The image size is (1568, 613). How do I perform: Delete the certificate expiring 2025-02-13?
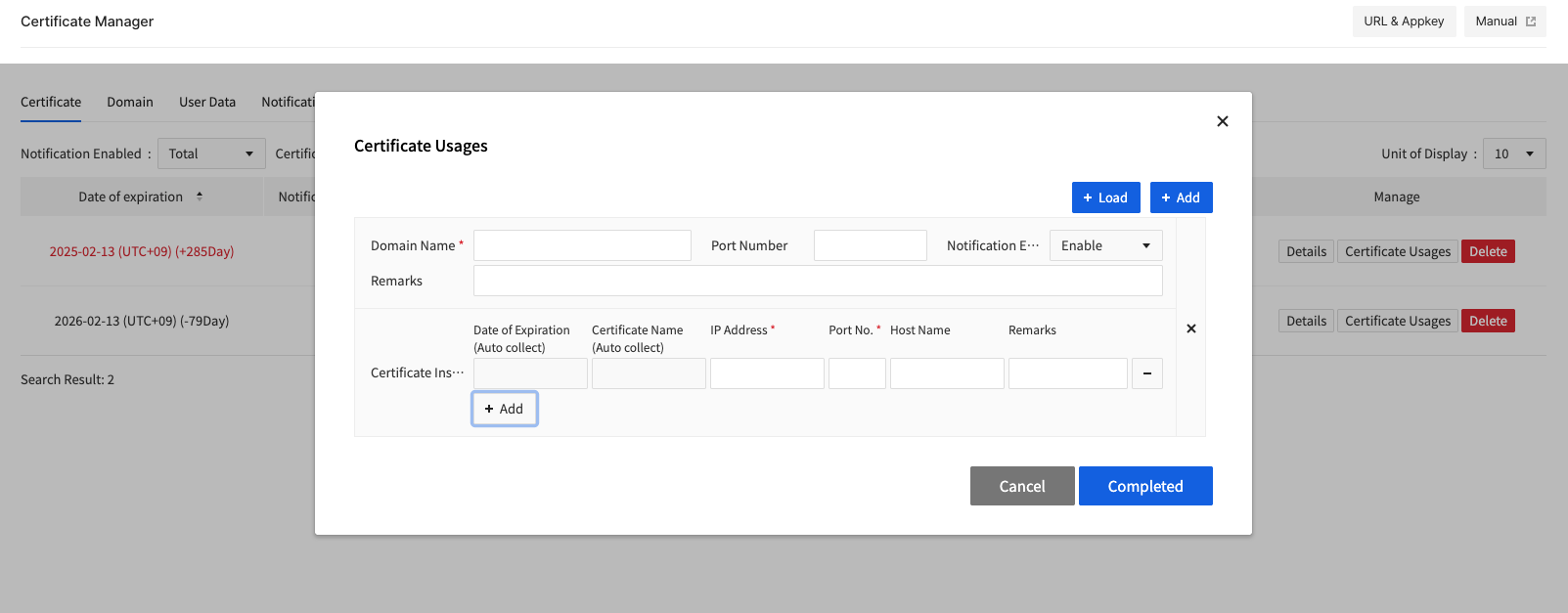1487,251
